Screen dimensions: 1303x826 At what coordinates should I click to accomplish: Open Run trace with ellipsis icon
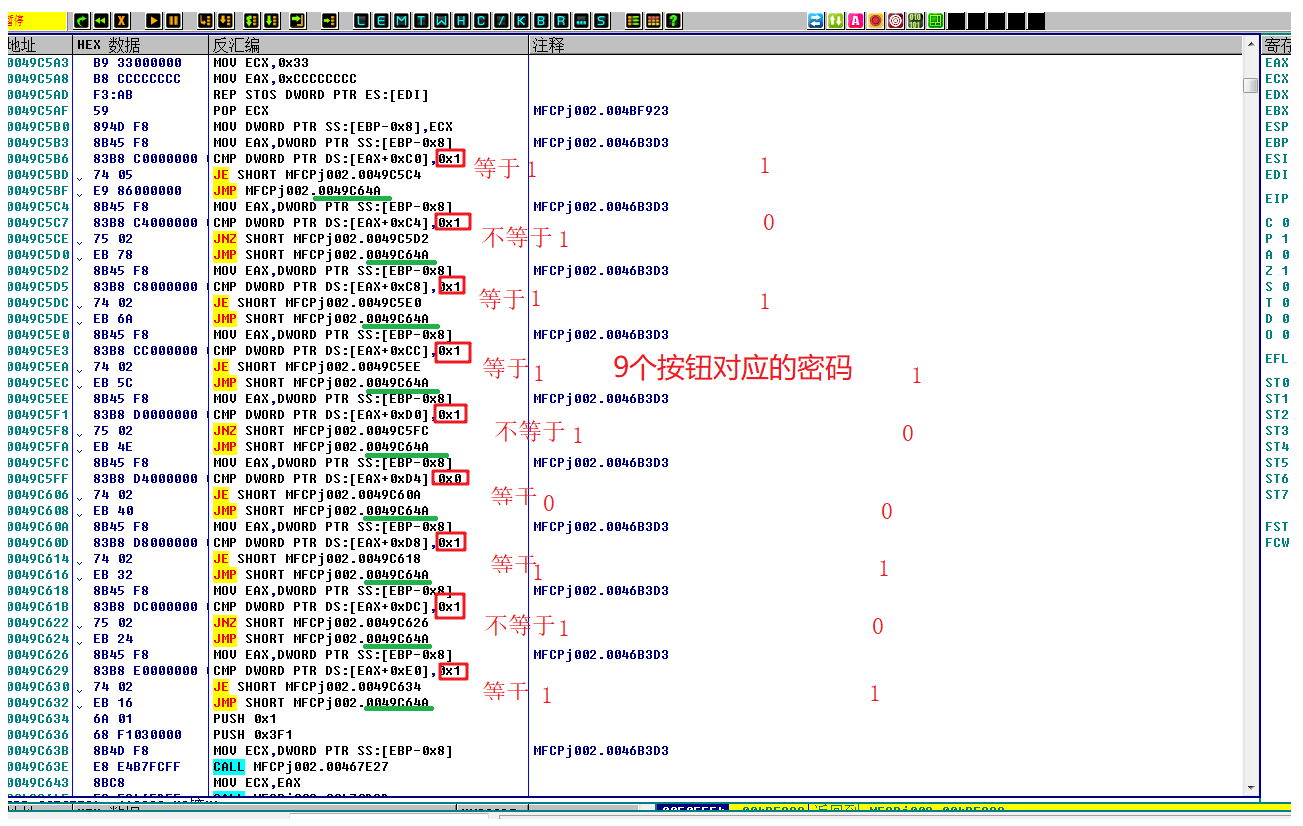tap(581, 20)
